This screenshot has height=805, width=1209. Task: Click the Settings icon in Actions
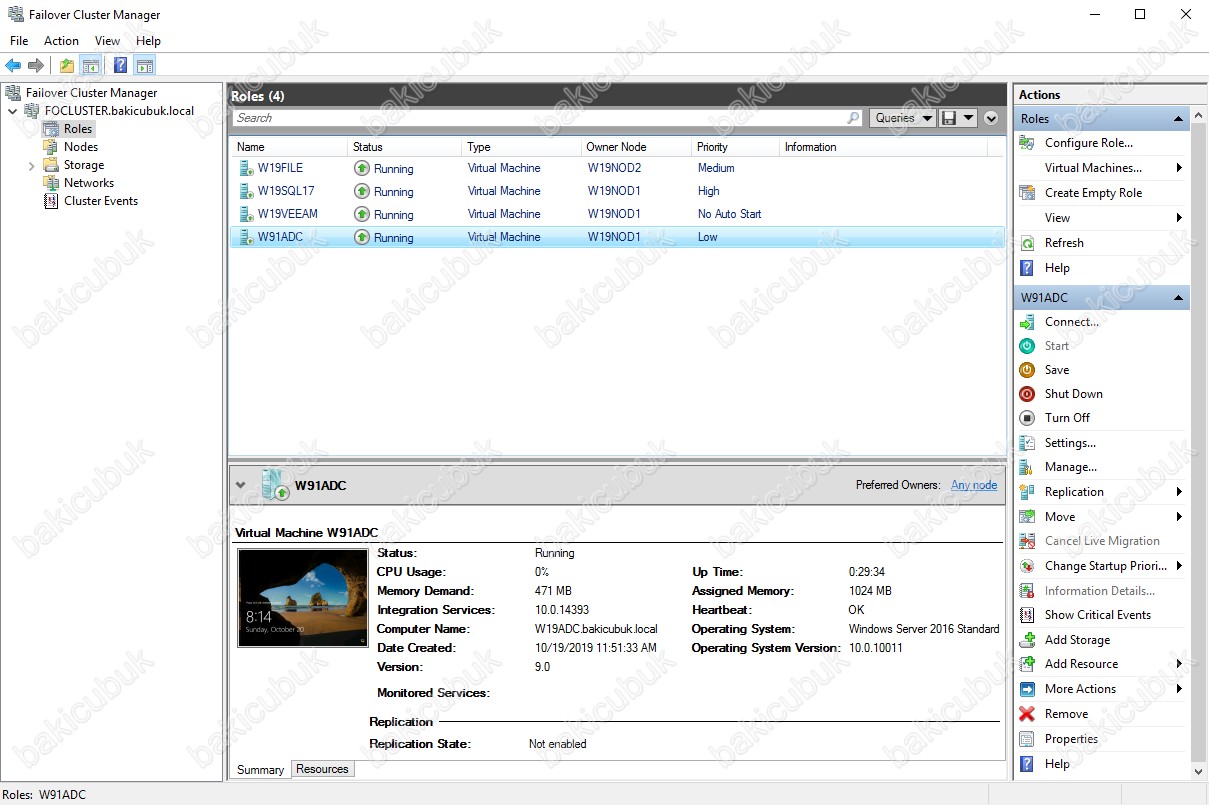[1027, 443]
